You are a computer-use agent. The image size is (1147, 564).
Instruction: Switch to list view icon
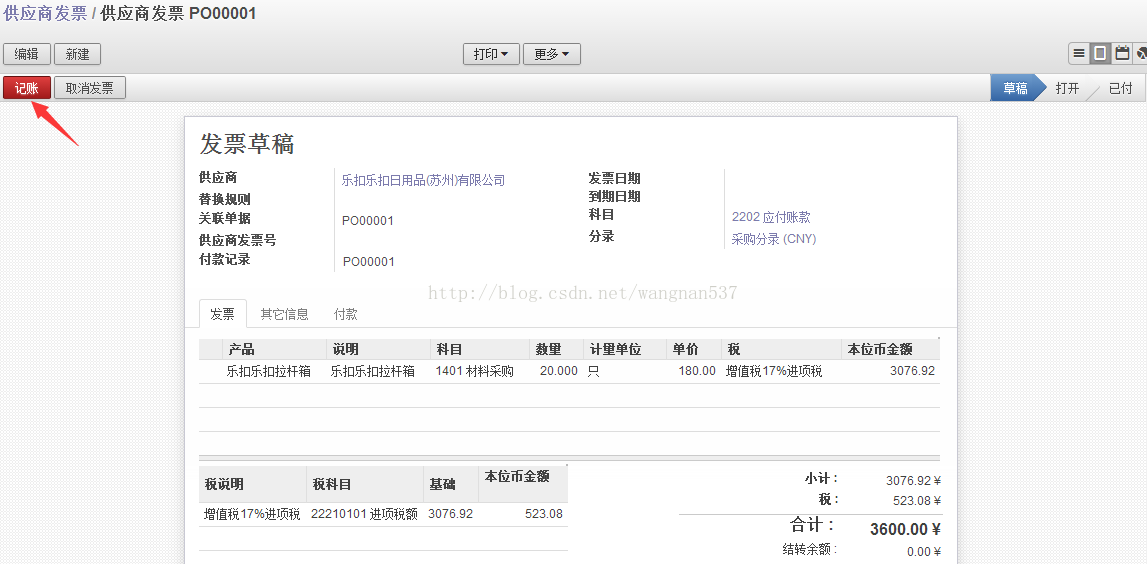[x=1078, y=53]
